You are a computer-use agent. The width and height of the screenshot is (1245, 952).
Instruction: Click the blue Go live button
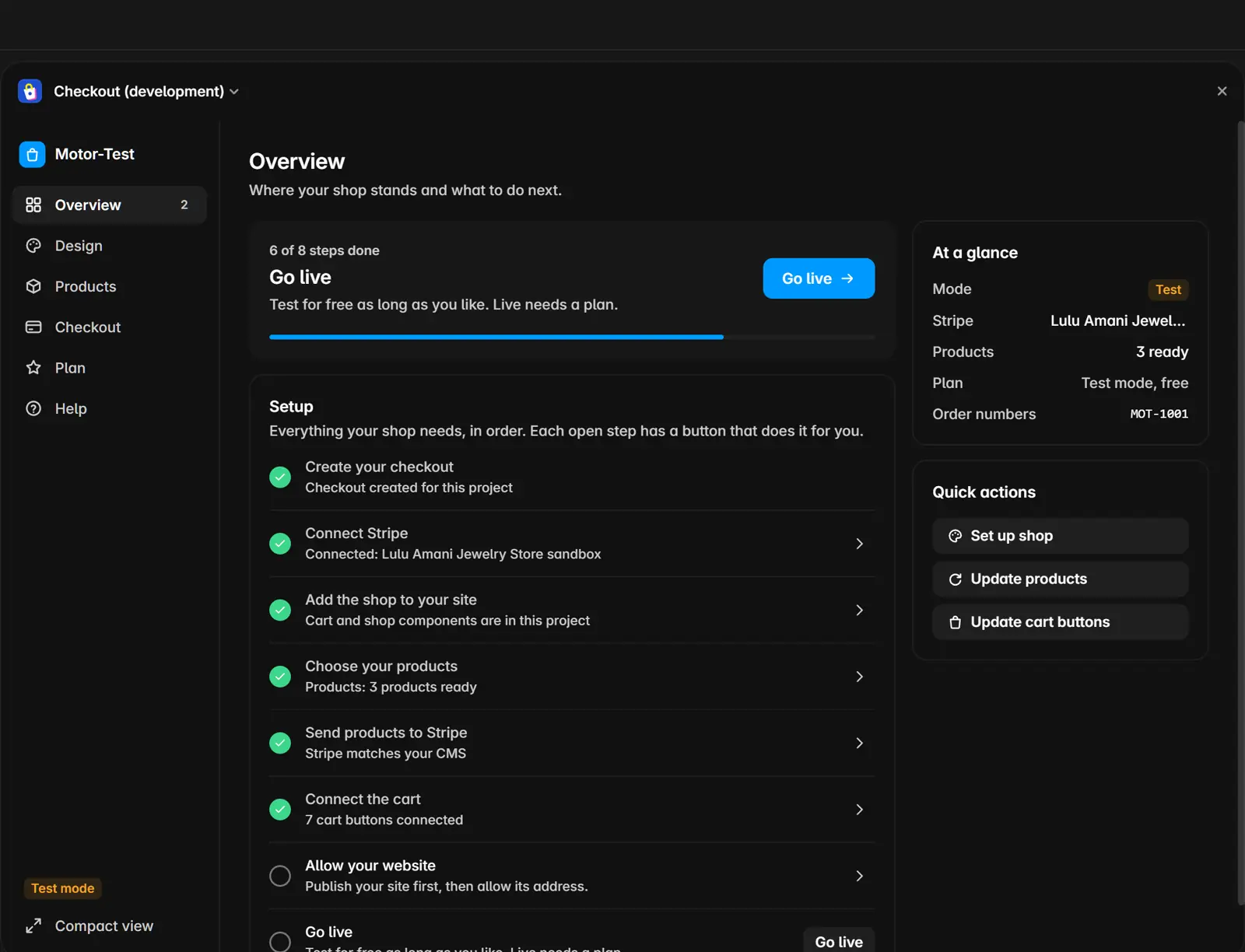[819, 278]
